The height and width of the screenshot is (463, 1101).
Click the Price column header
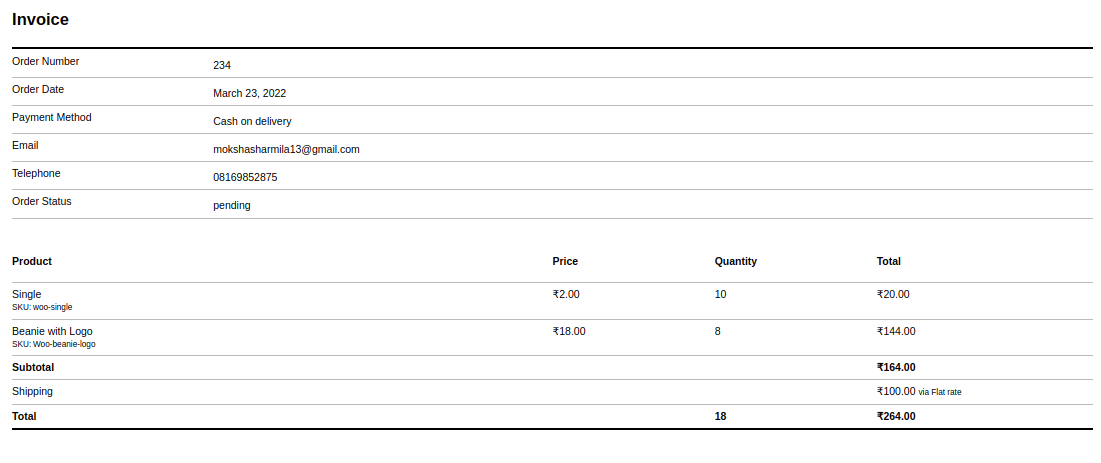click(x=565, y=261)
